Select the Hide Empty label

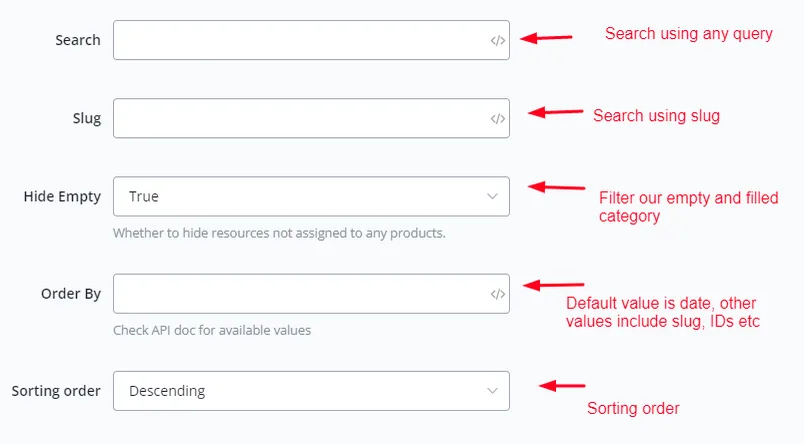click(x=62, y=197)
